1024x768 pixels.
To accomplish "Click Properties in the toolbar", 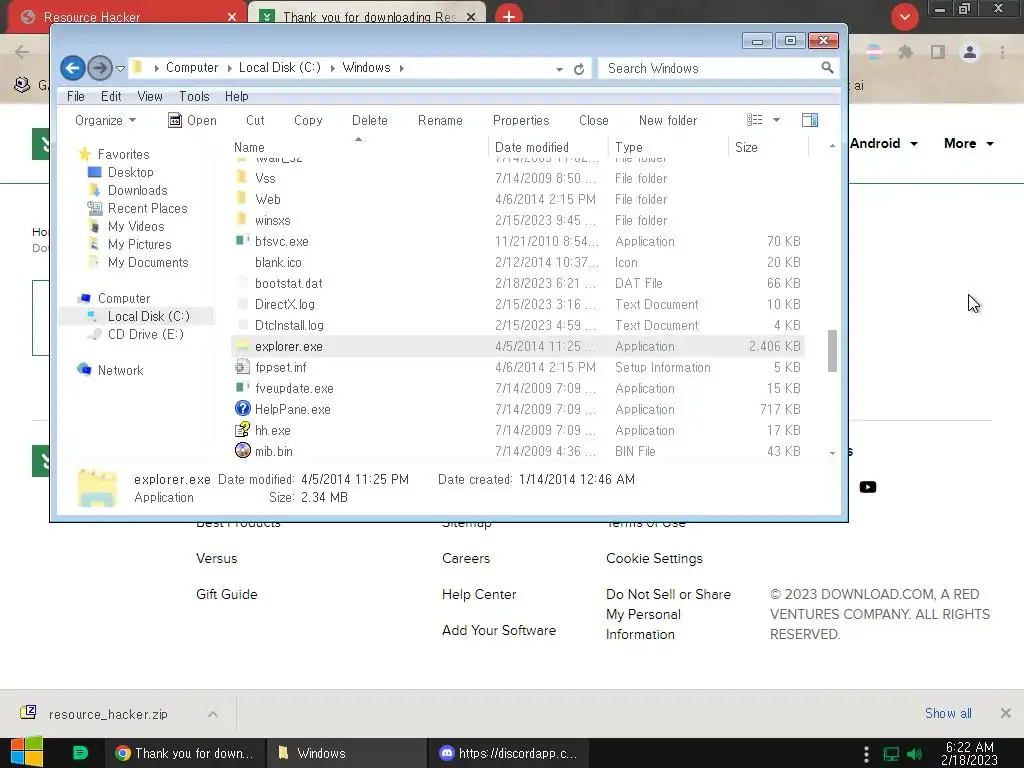I will [521, 120].
